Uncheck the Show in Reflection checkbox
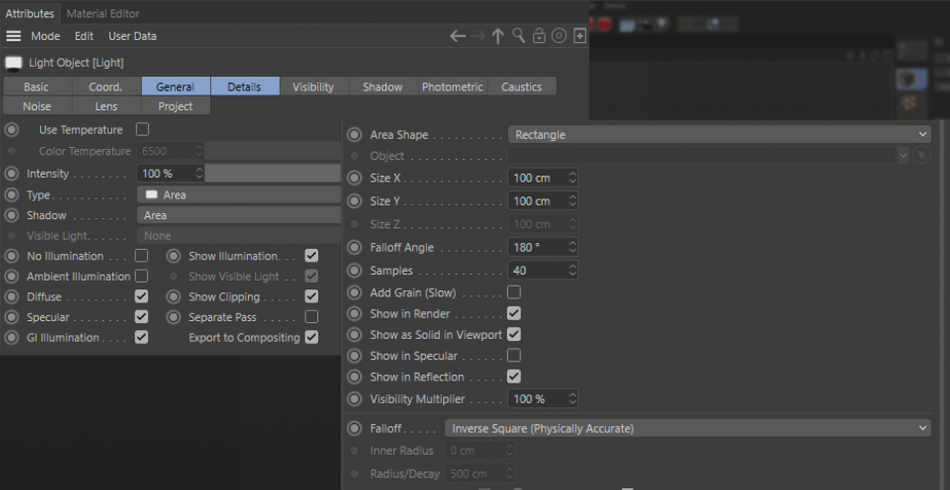The height and width of the screenshot is (490, 950). pos(514,377)
